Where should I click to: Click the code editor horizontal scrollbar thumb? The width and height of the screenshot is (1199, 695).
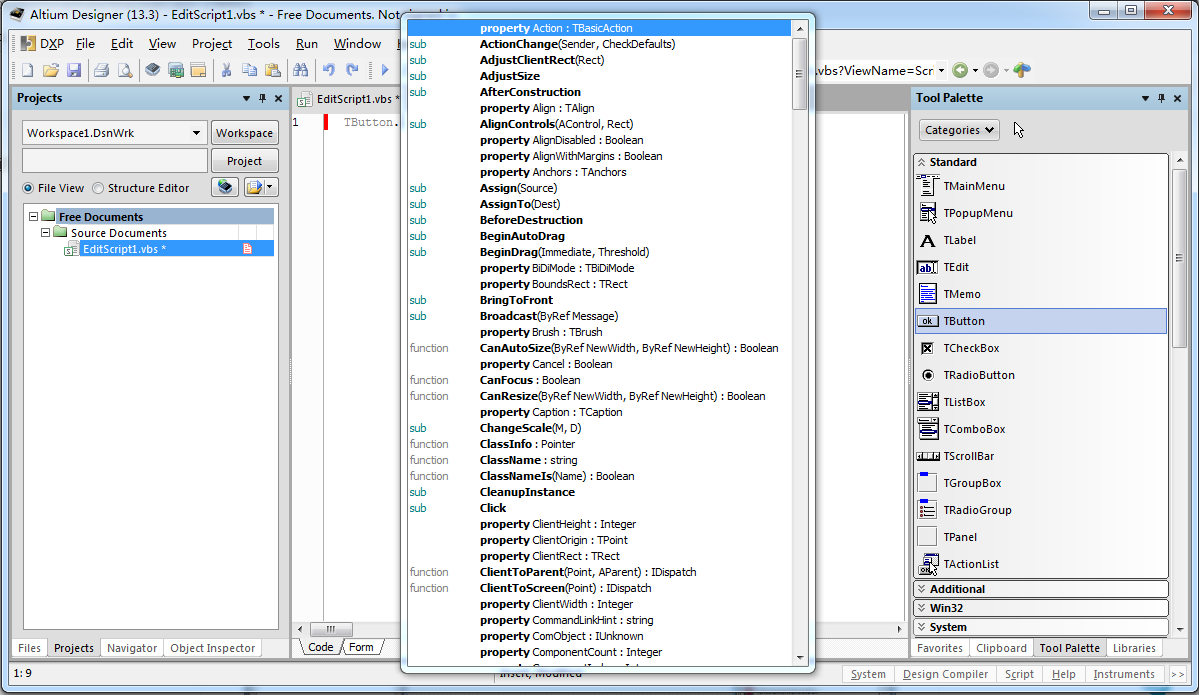pyautogui.click(x=330, y=629)
